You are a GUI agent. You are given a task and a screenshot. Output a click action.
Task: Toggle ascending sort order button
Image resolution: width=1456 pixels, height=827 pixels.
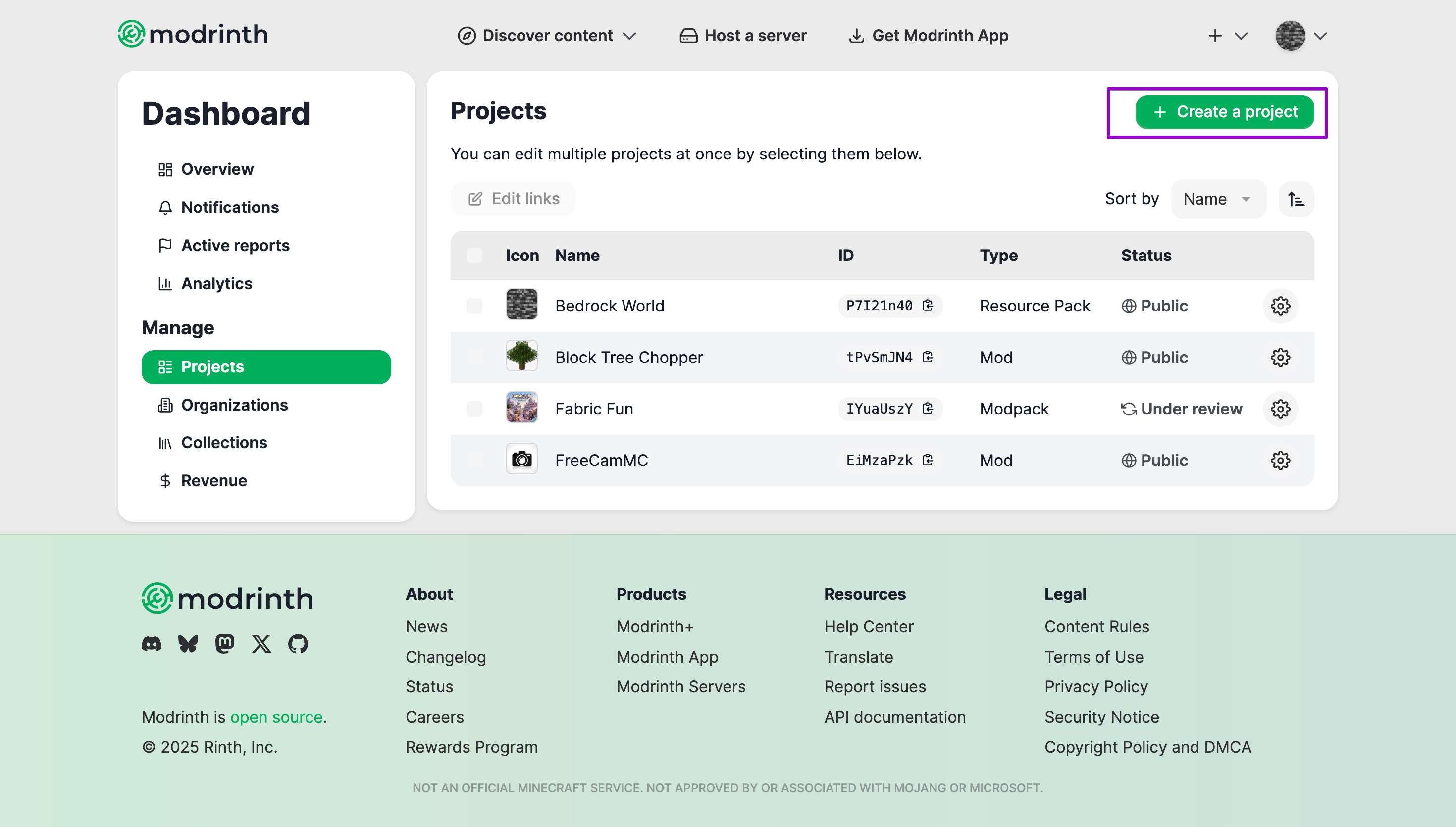click(x=1296, y=200)
